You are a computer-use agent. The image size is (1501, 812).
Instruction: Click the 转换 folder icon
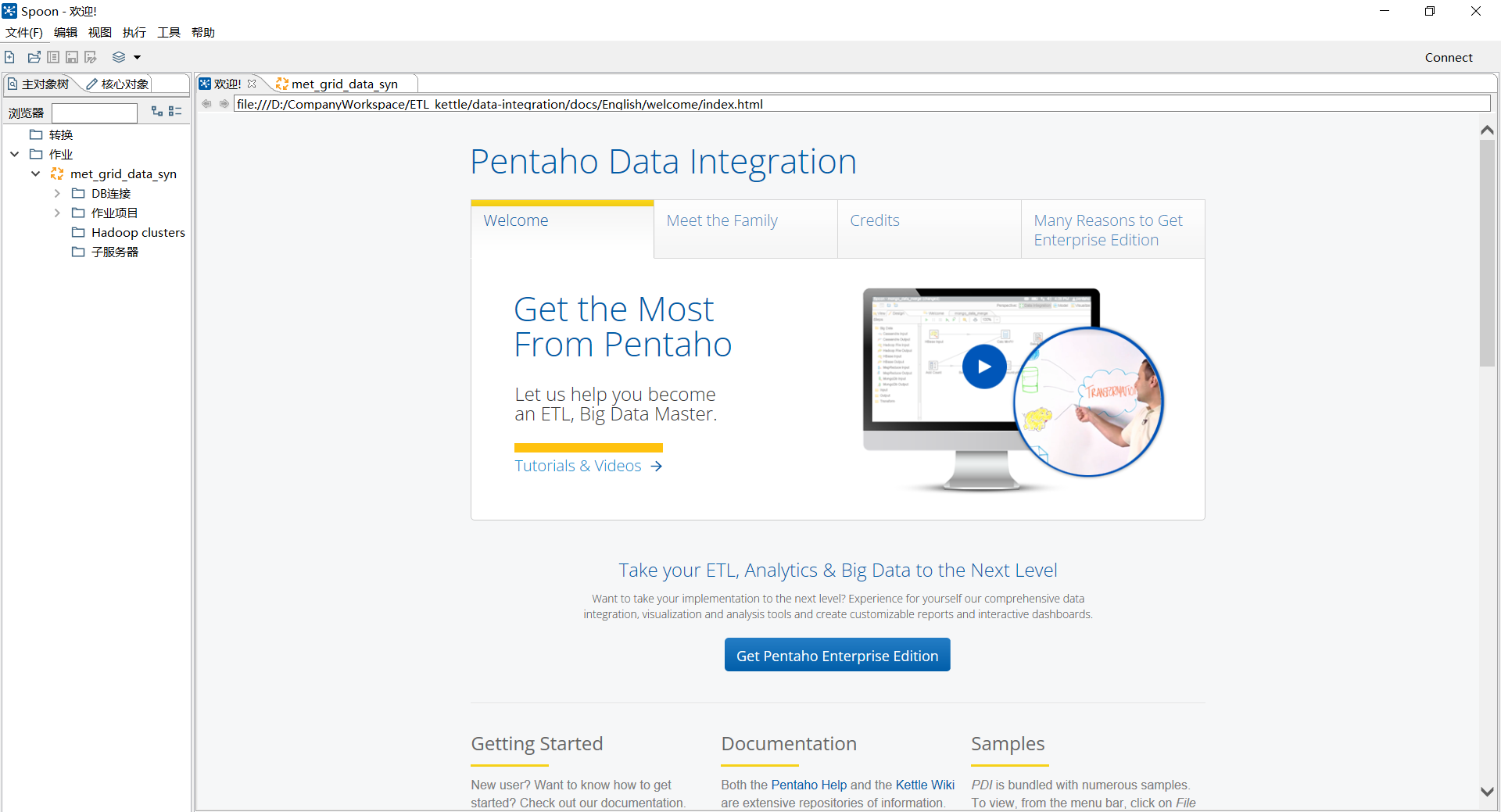(x=36, y=134)
